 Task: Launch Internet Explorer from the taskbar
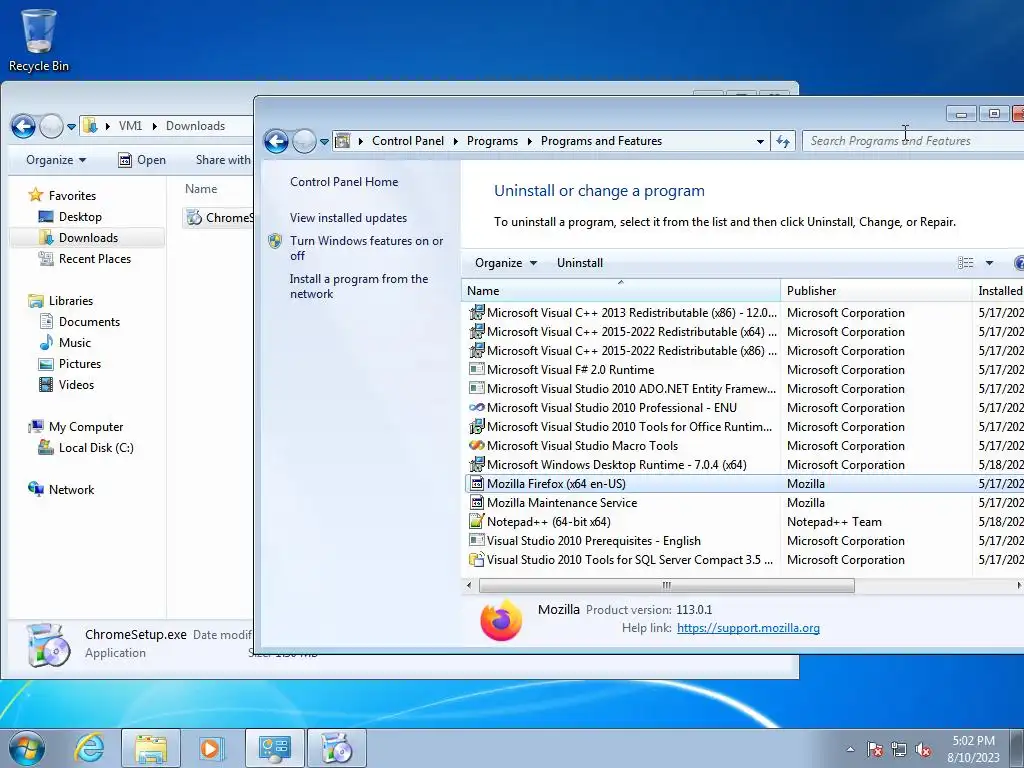point(89,748)
